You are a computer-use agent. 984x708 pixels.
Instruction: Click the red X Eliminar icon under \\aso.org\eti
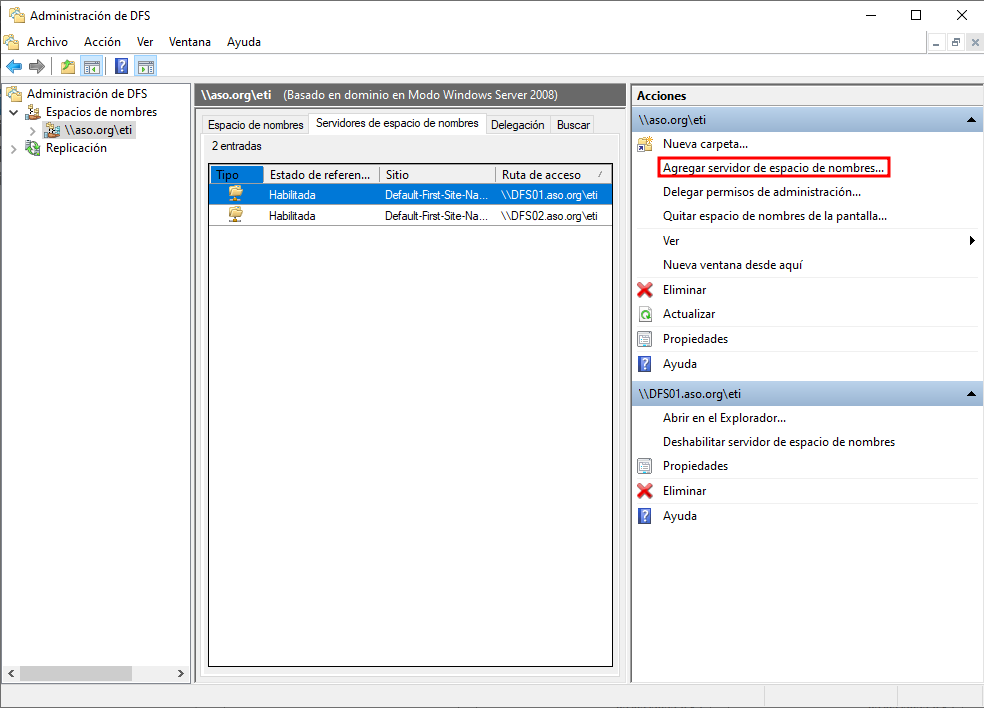645,290
